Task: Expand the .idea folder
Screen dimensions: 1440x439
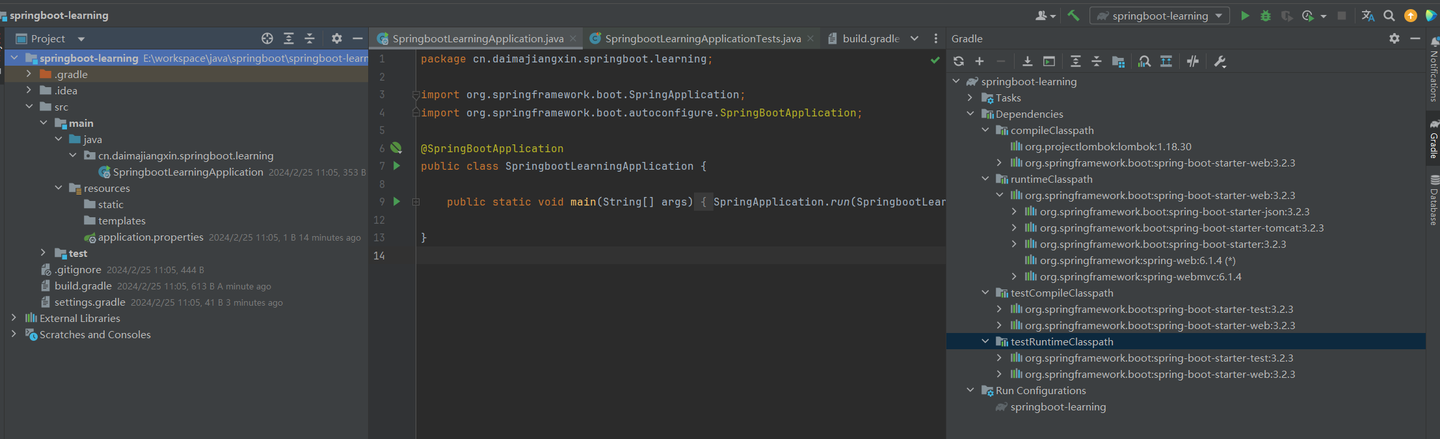Action: tap(29, 90)
